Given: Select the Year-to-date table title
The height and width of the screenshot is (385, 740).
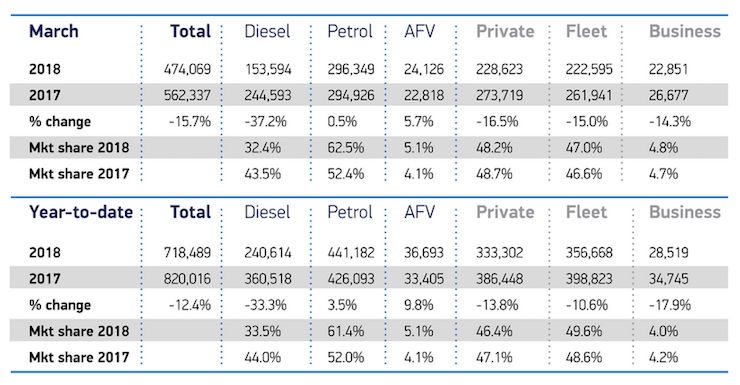Looking at the screenshot, I should point(81,212).
